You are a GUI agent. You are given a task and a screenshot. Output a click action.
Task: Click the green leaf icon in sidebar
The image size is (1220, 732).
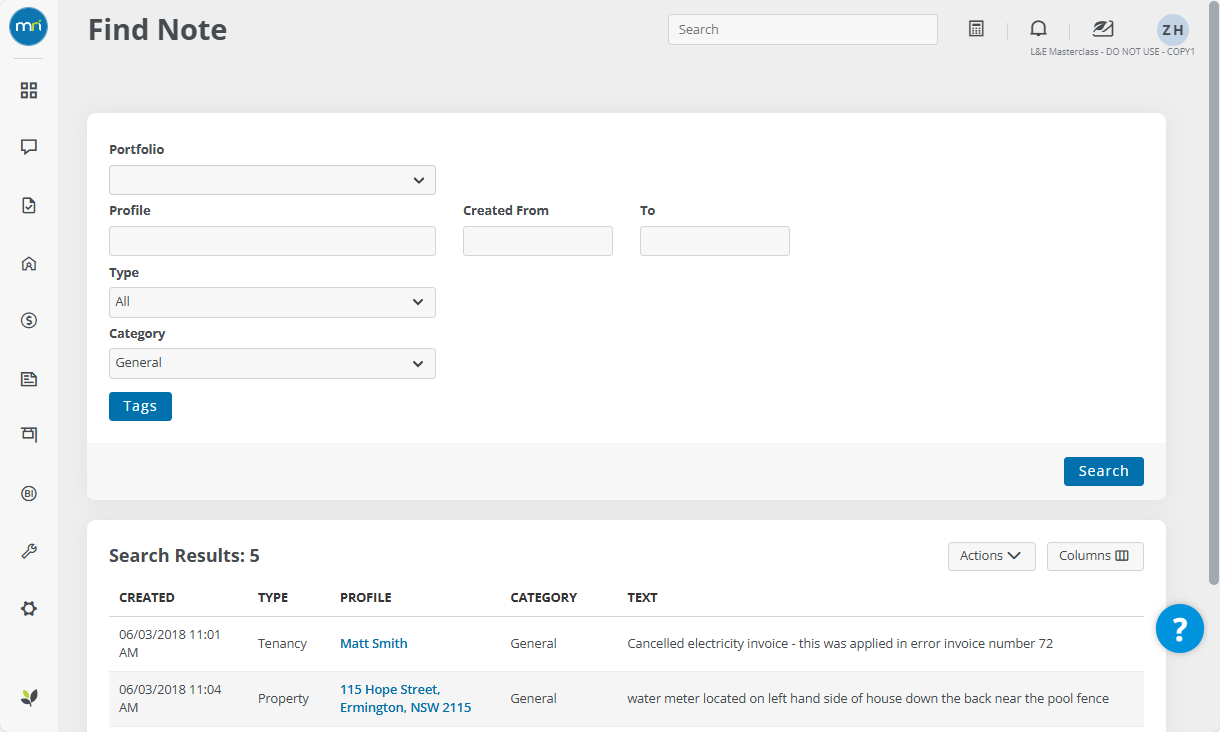click(29, 697)
